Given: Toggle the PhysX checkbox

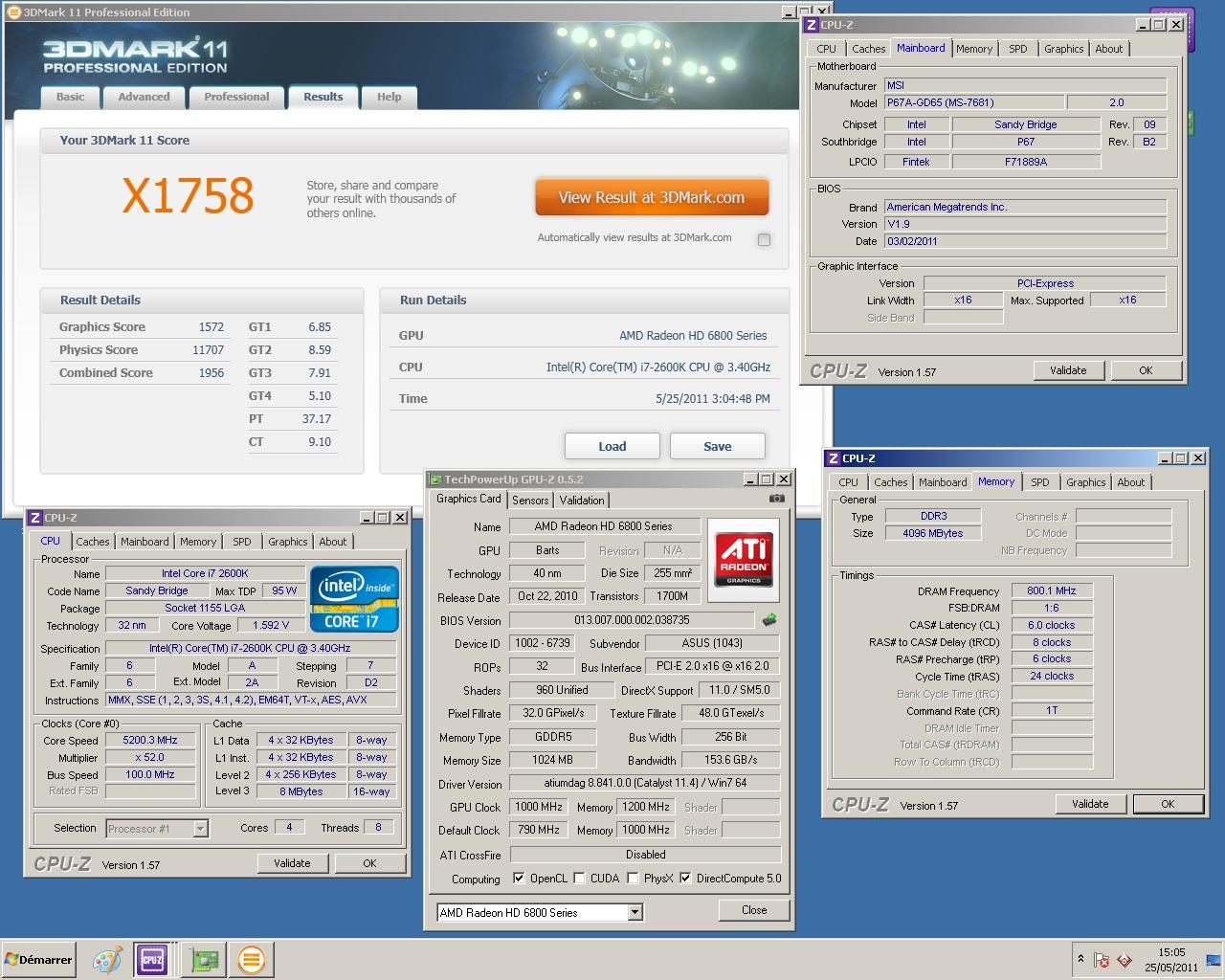Looking at the screenshot, I should (633, 878).
